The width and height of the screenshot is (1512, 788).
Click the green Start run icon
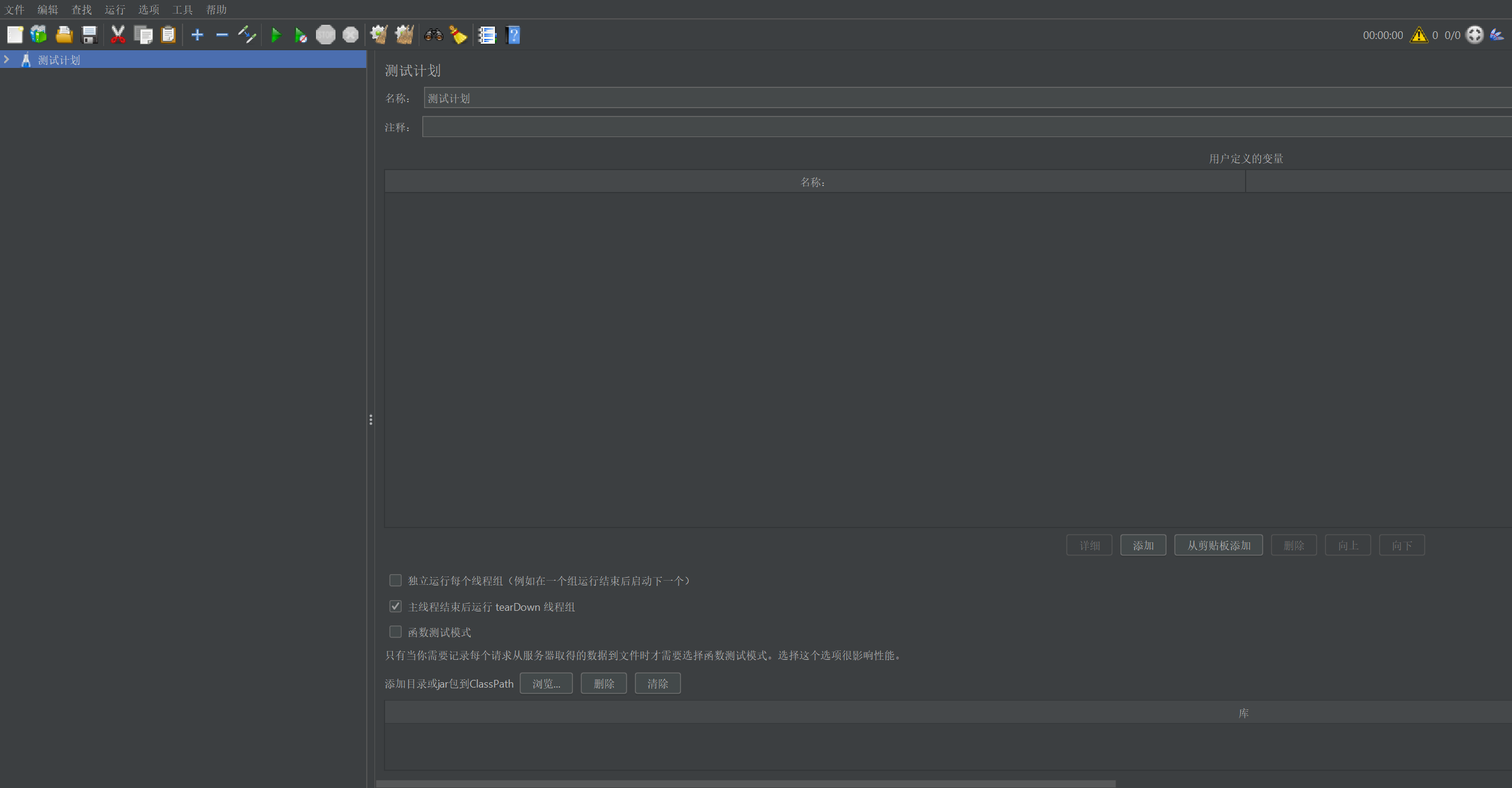point(275,35)
